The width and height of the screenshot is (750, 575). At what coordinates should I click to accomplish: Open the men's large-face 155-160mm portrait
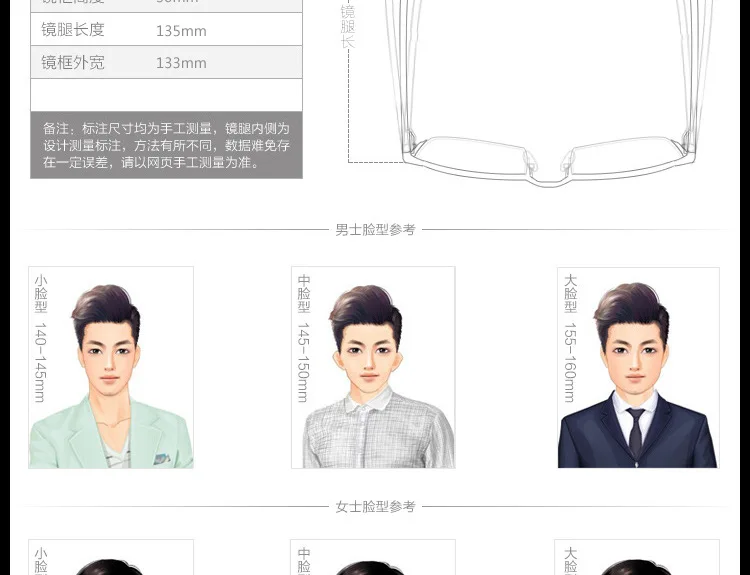[638, 367]
